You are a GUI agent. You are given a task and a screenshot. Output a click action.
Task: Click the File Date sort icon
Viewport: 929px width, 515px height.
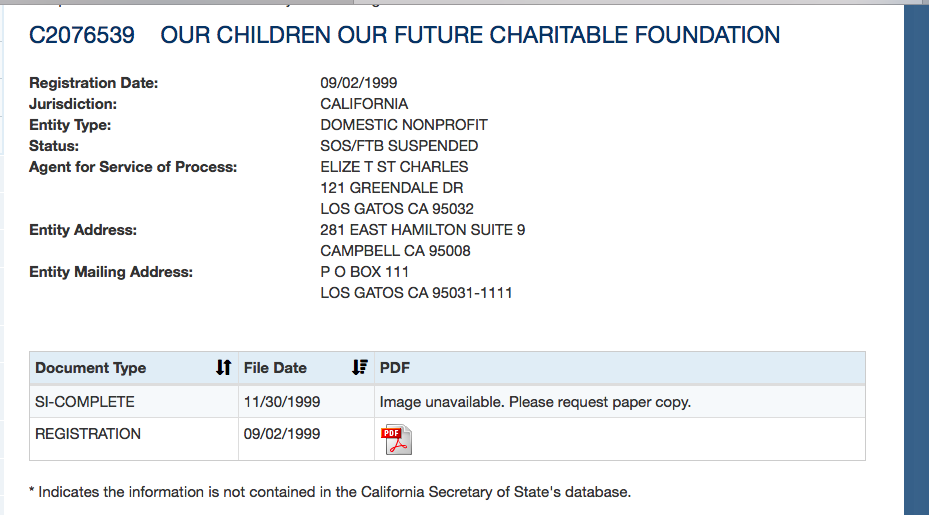(x=360, y=368)
